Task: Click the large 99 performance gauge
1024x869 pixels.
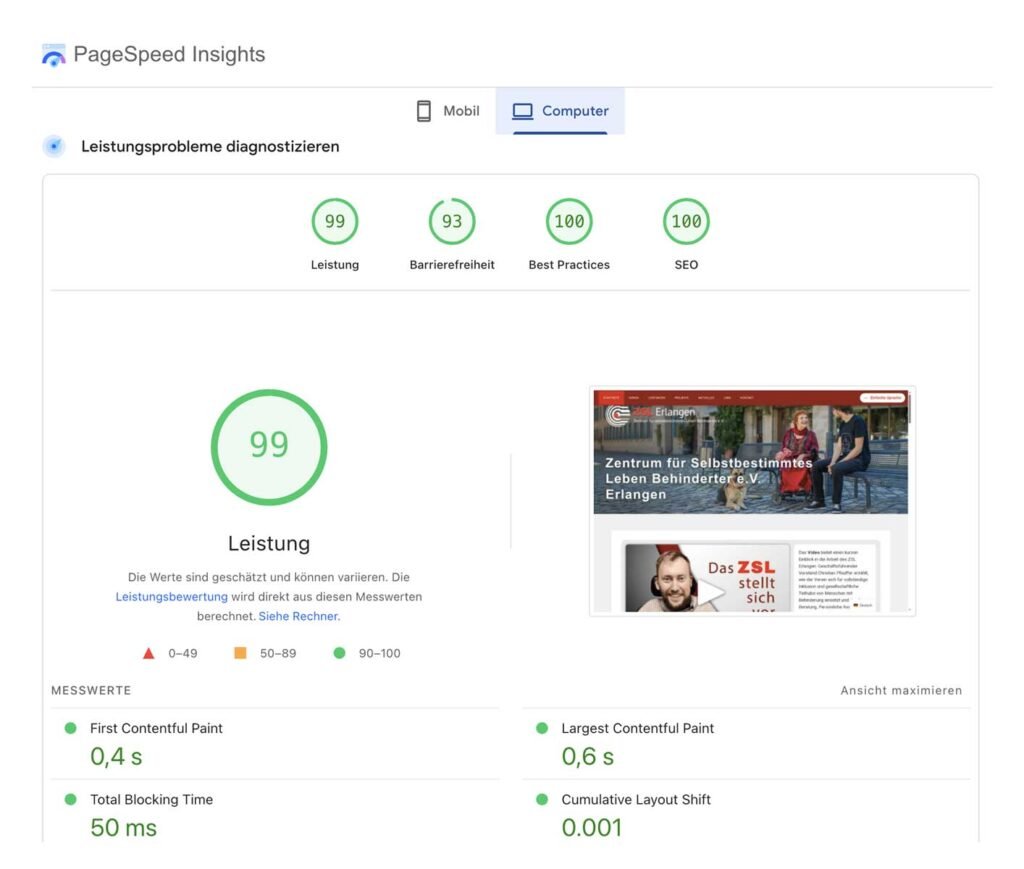Action: pos(269,447)
